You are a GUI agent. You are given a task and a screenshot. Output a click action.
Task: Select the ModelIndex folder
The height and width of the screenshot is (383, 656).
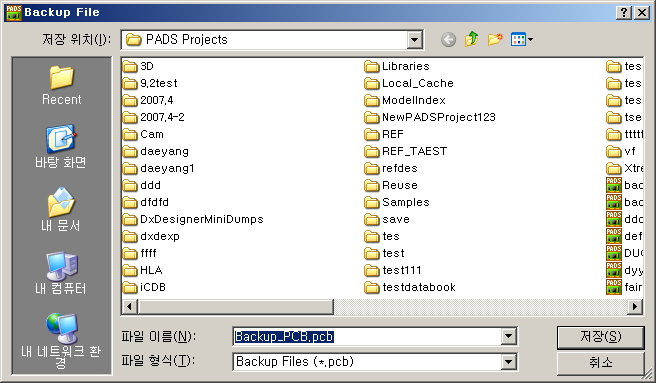click(405, 100)
